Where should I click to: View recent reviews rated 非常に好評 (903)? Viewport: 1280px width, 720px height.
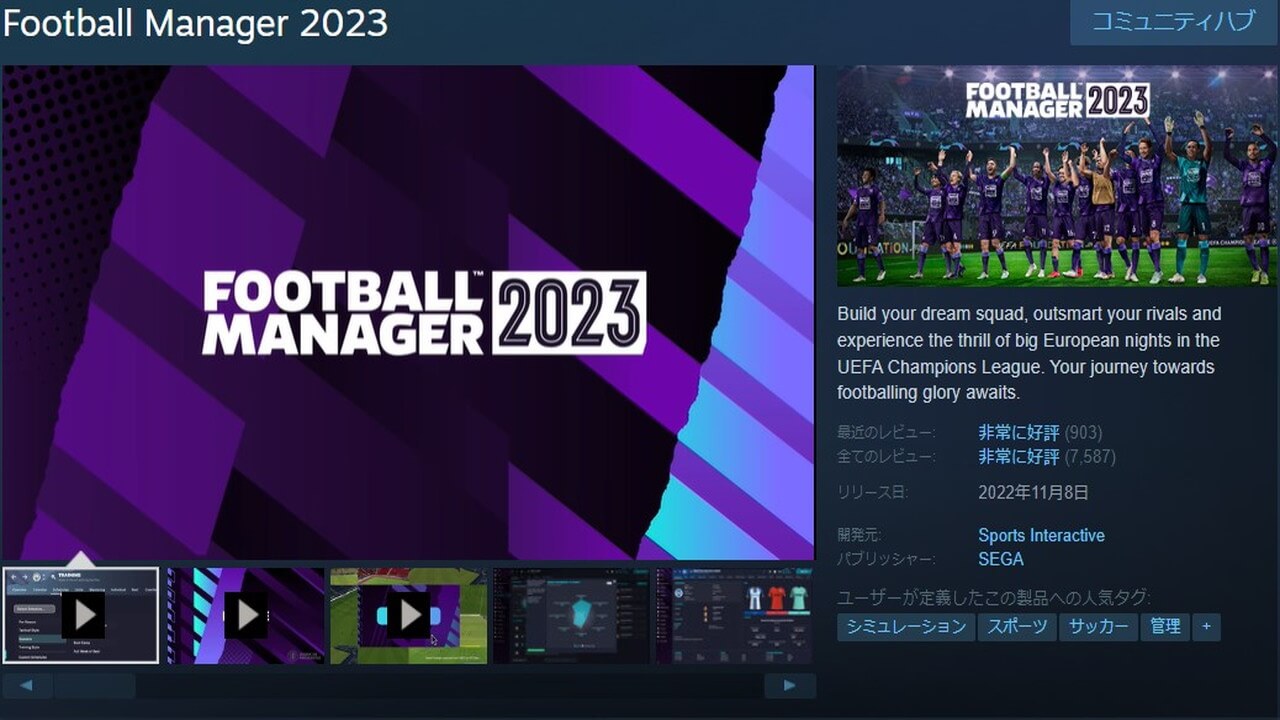click(x=1015, y=432)
